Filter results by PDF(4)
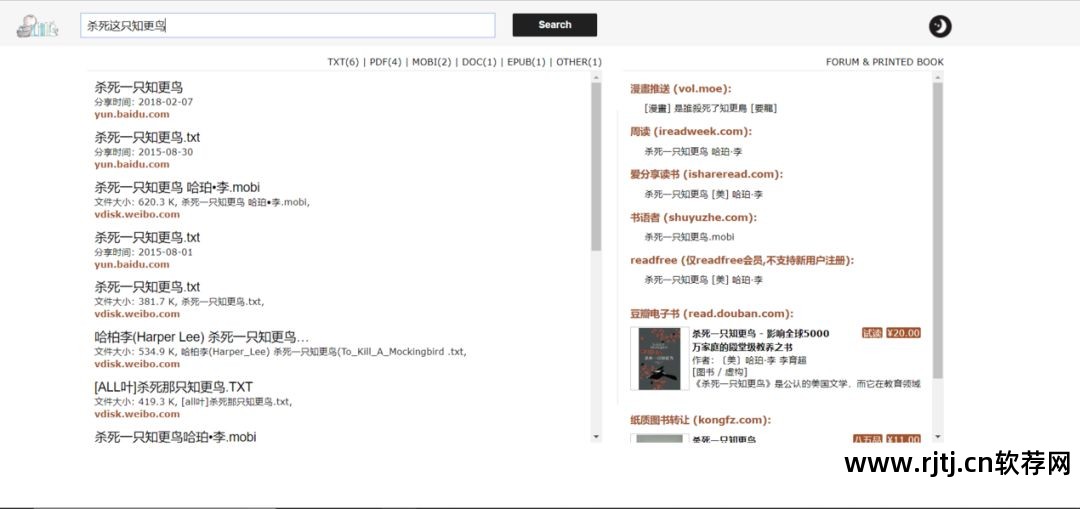This screenshot has width=1080, height=509. coord(386,62)
